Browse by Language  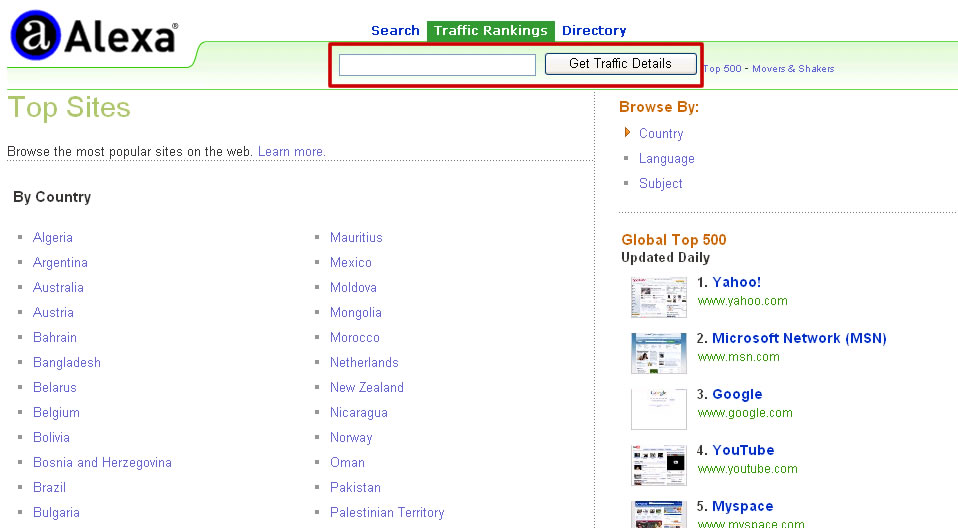[666, 159]
